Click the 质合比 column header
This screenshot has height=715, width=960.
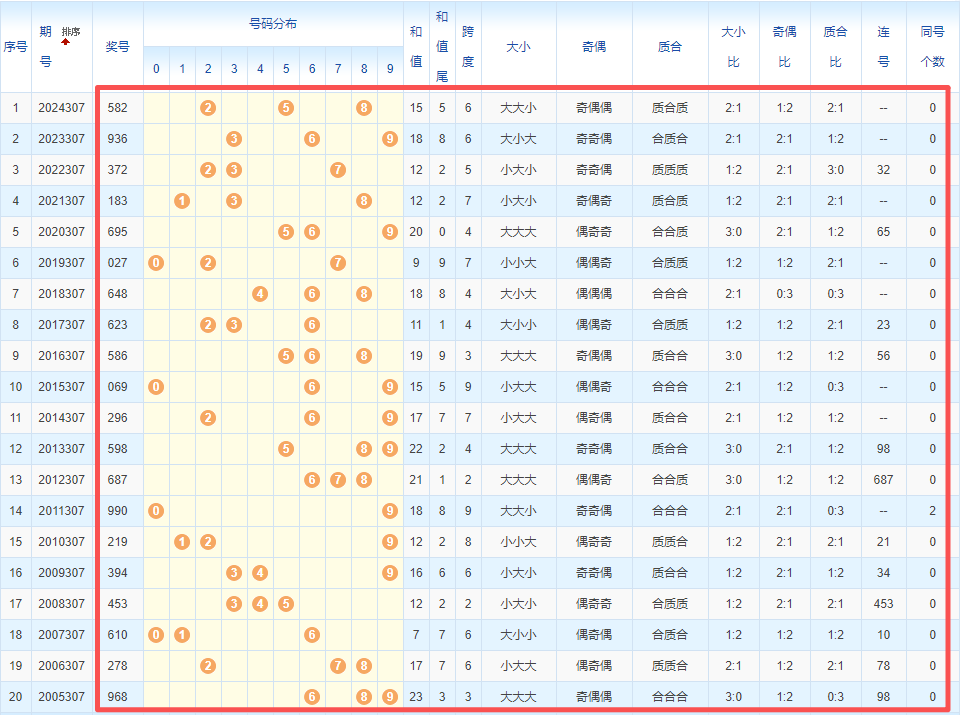[x=835, y=47]
